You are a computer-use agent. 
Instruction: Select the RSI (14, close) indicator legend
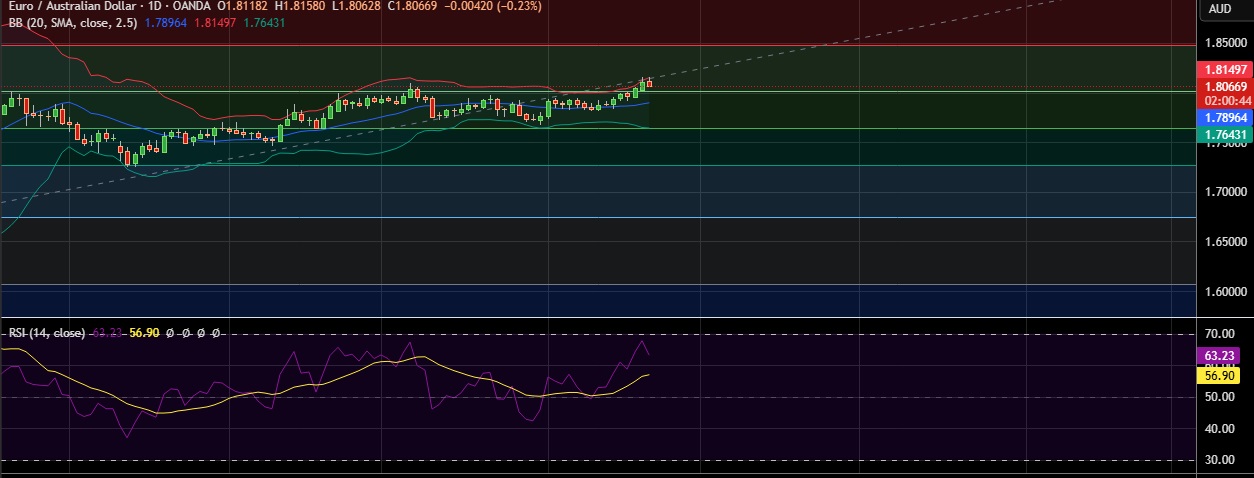point(45,332)
